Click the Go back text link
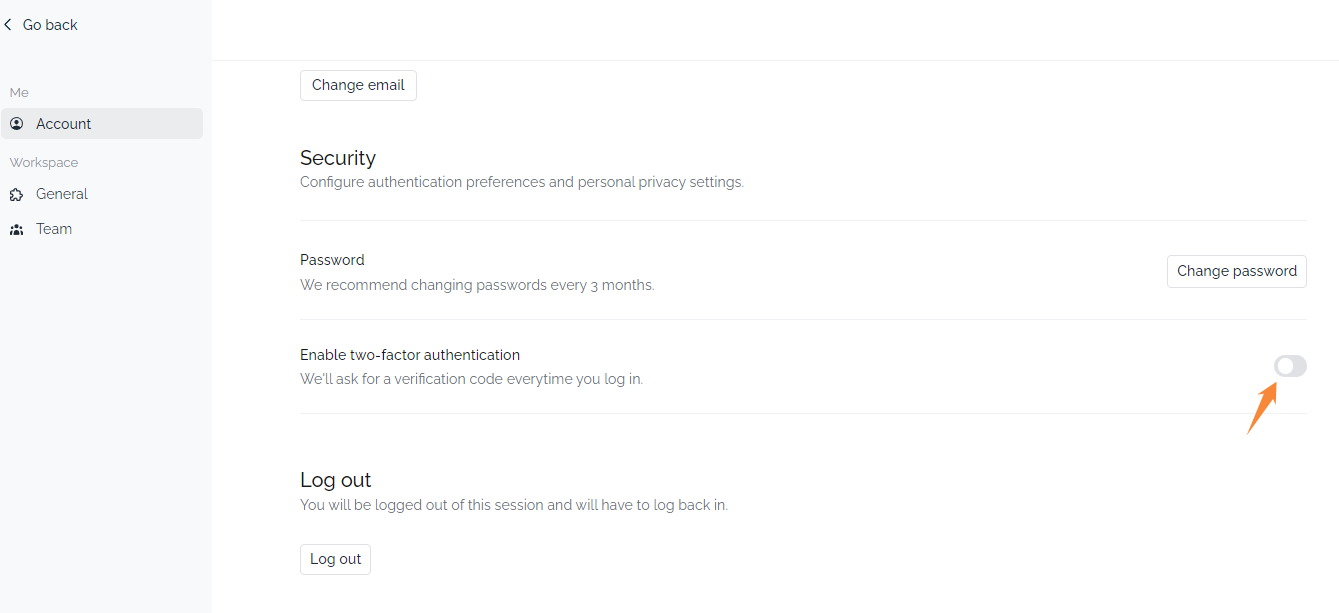 (x=50, y=25)
